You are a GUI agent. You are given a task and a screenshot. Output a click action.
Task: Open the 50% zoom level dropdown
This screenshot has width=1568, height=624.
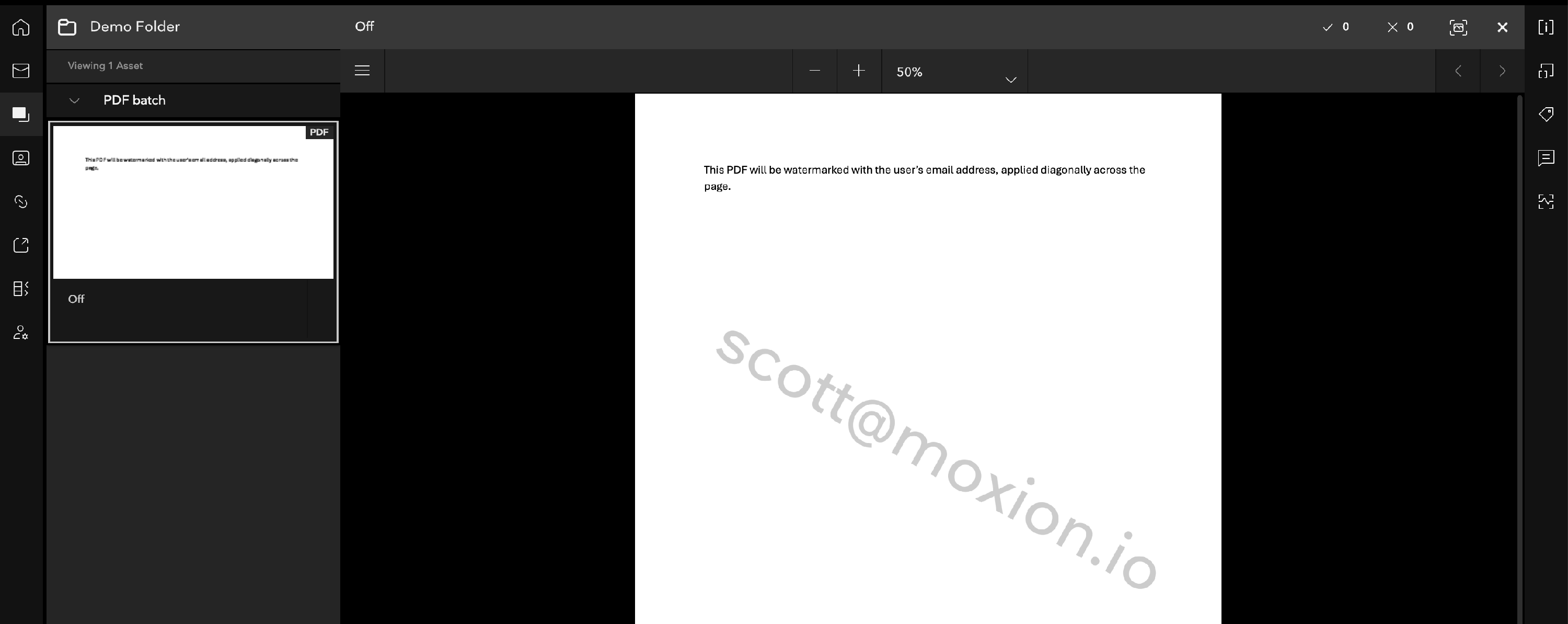[954, 72]
